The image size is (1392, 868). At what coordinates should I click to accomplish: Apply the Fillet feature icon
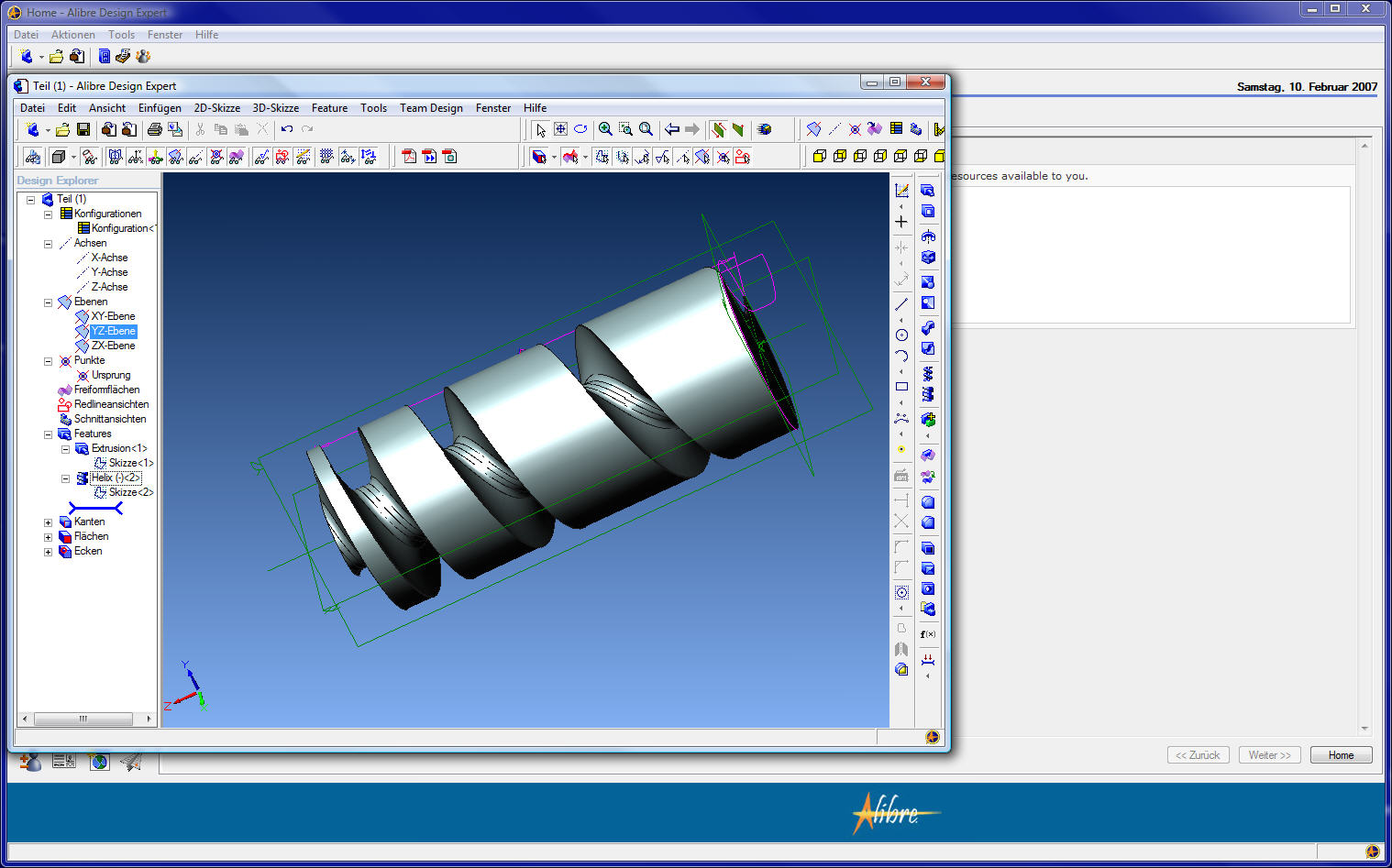928,502
